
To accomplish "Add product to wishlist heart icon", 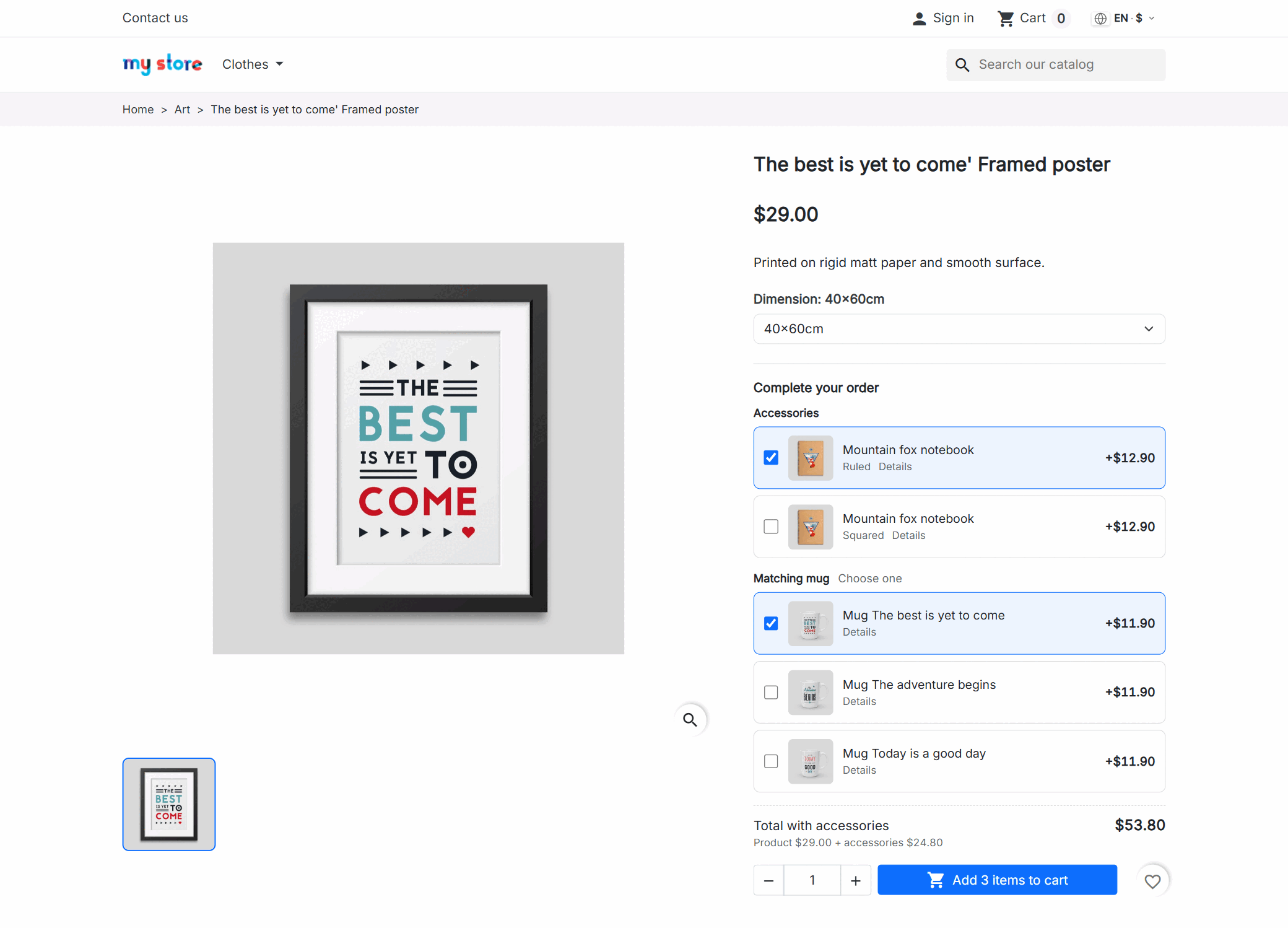I will coord(1152,881).
